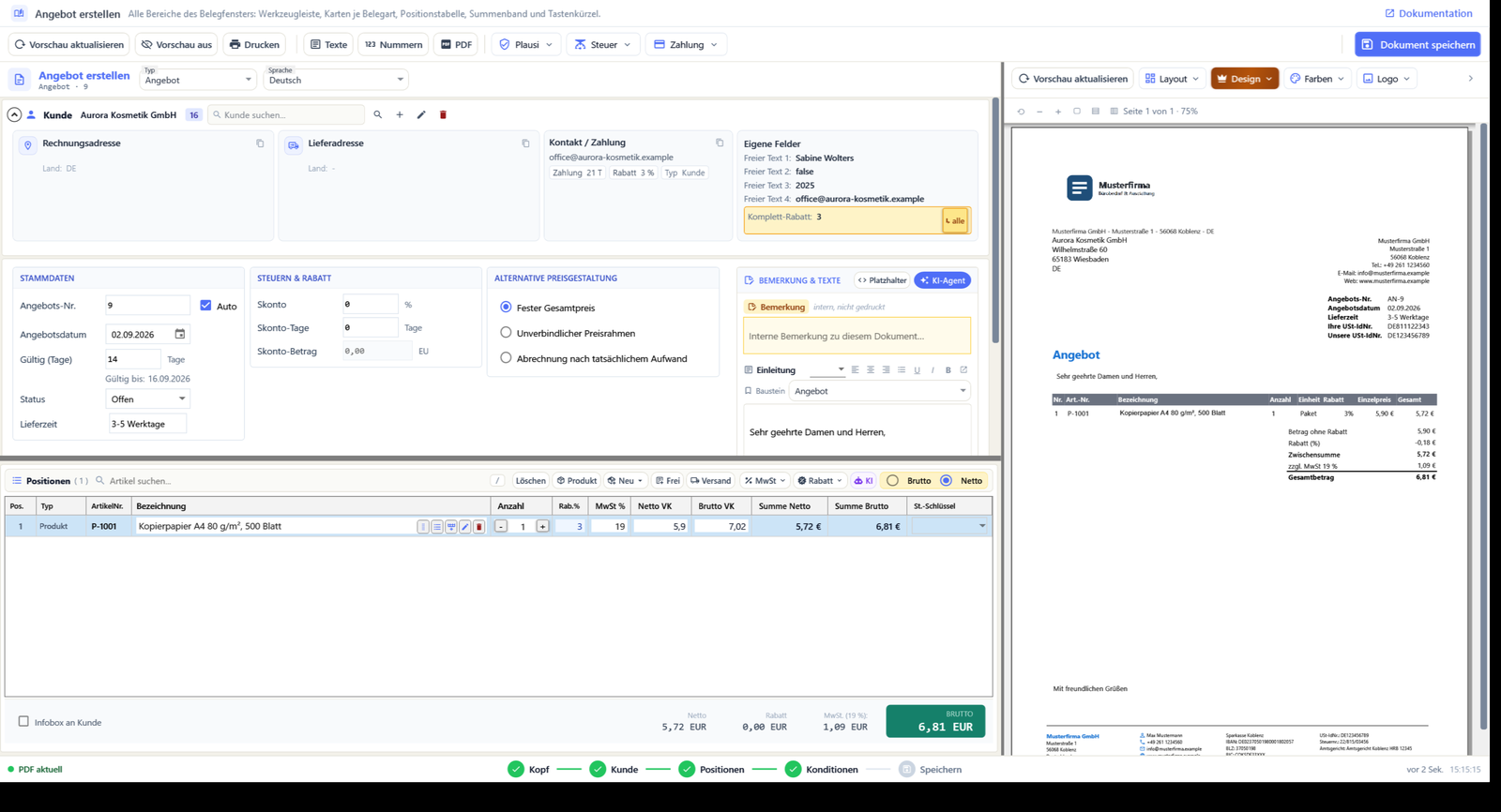Image resolution: width=1501 pixels, height=812 pixels.
Task: Enable the Infobox an Kunde checkbox
Action: pyautogui.click(x=23, y=721)
